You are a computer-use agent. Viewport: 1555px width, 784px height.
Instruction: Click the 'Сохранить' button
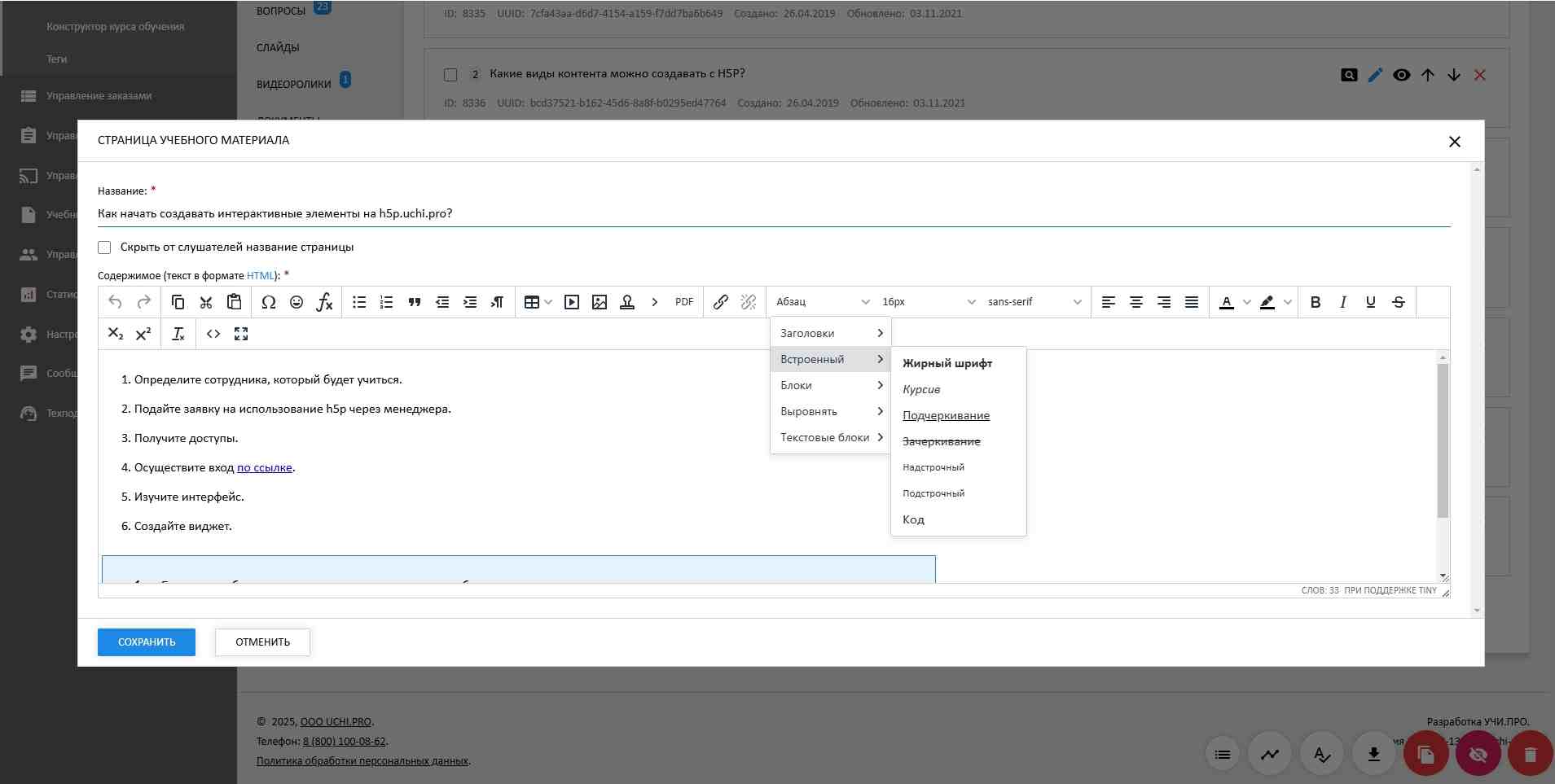[x=147, y=642]
